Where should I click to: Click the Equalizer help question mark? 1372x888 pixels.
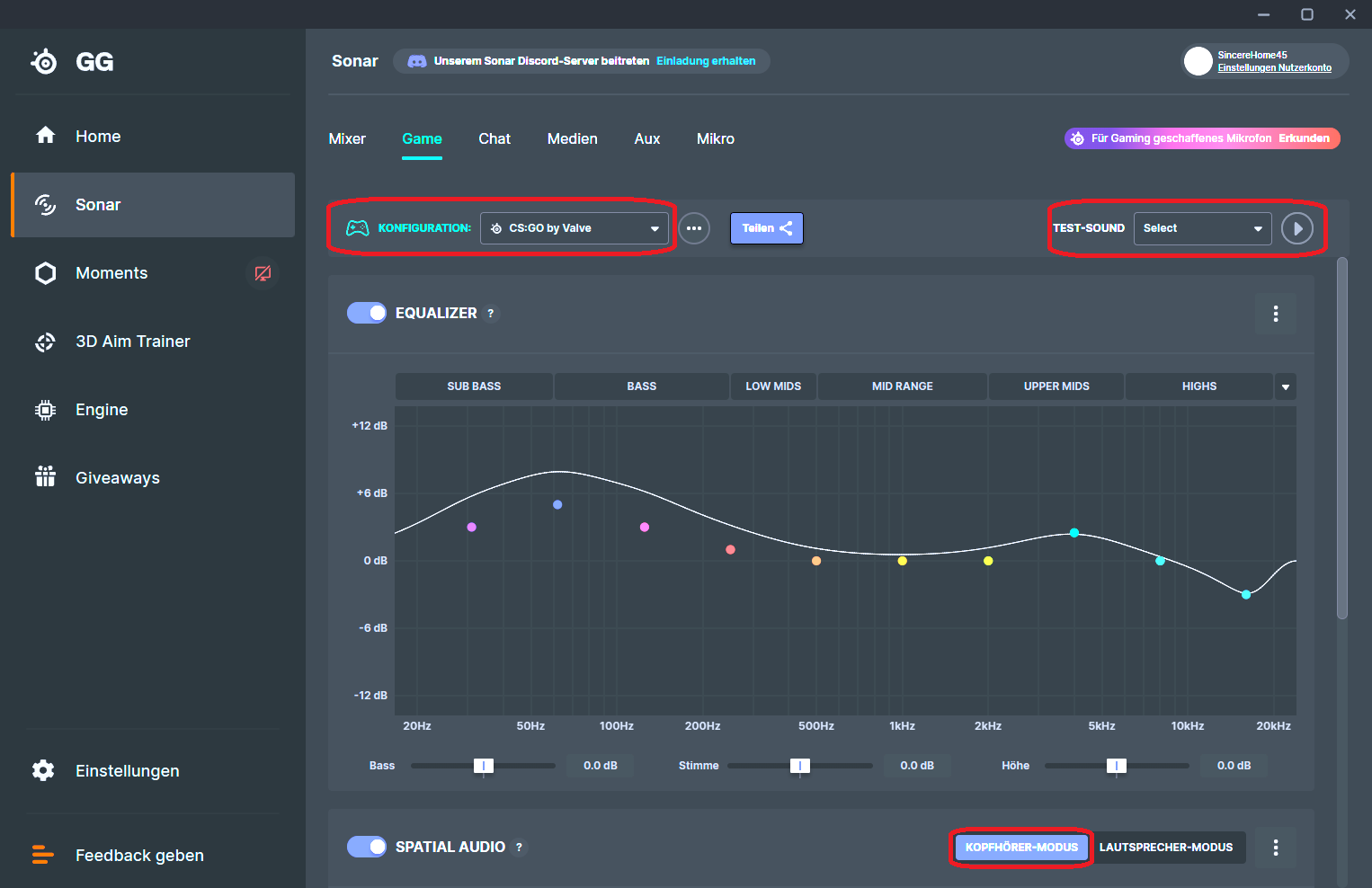click(490, 314)
